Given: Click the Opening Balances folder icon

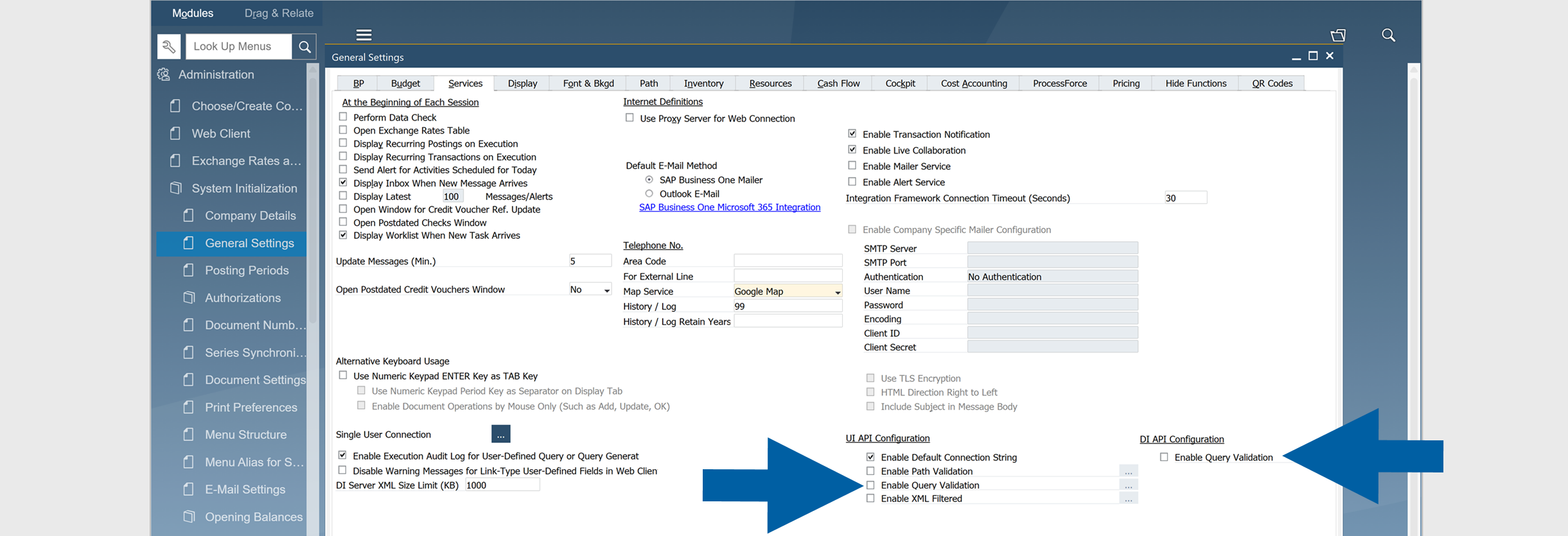Looking at the screenshot, I should (189, 517).
